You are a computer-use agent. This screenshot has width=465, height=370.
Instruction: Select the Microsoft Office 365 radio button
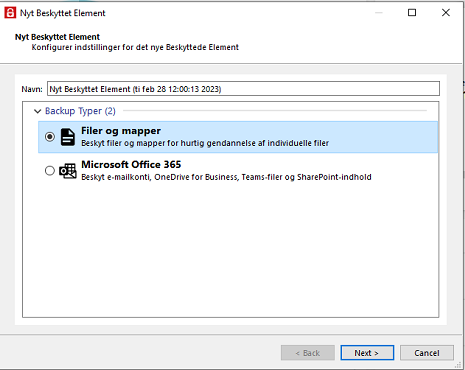pos(50,171)
